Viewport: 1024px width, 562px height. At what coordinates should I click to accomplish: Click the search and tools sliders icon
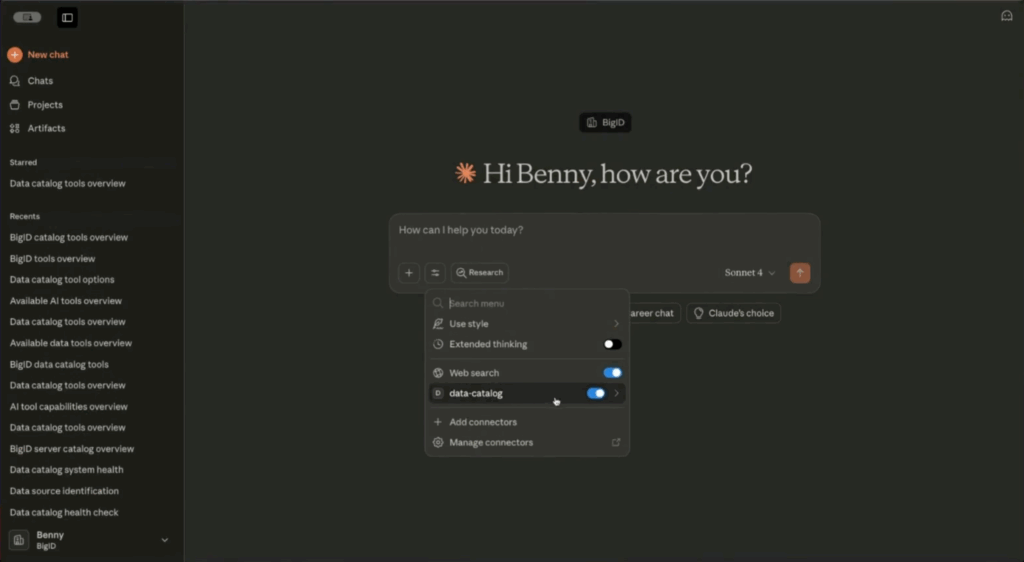coord(435,273)
